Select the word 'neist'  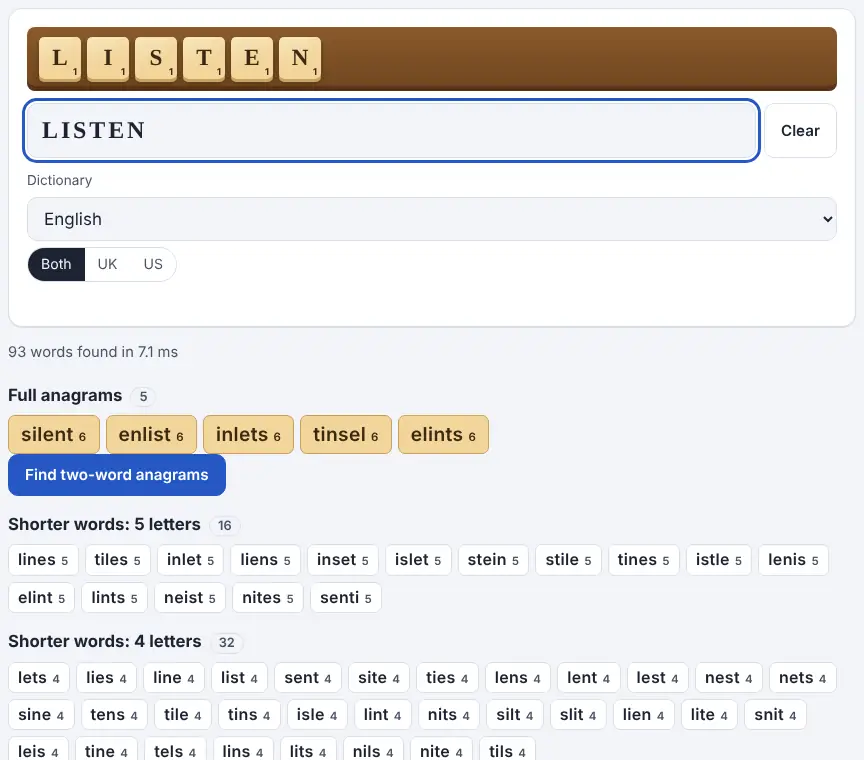click(190, 598)
